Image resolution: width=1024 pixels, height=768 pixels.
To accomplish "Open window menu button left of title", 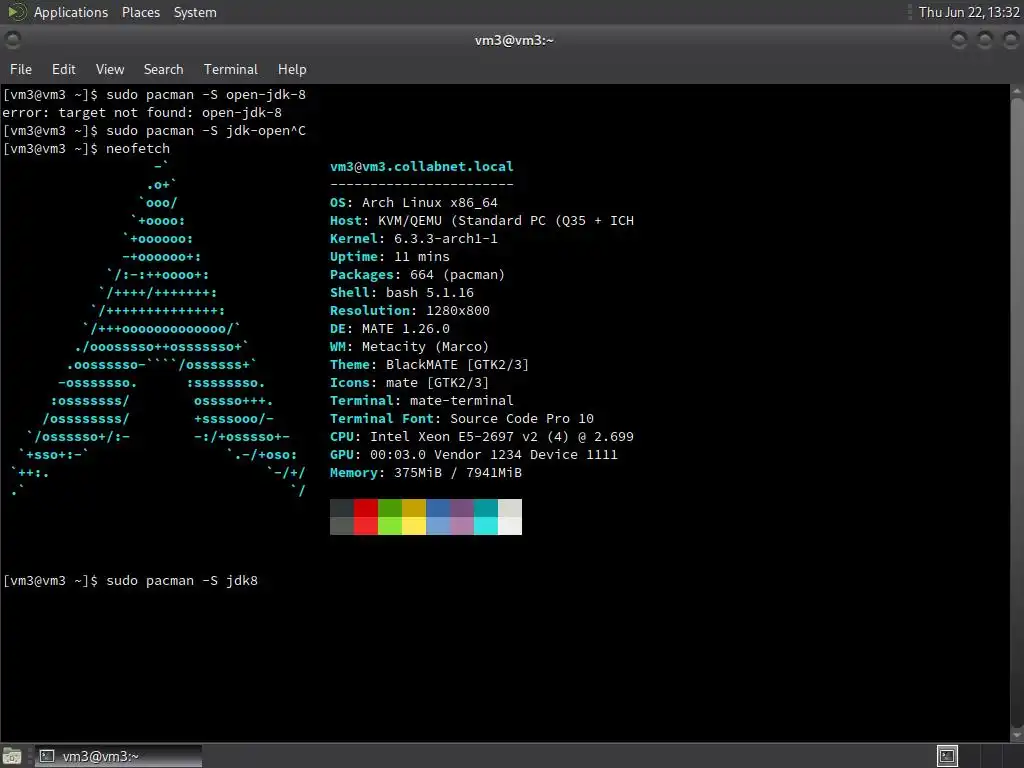I will coord(12,40).
